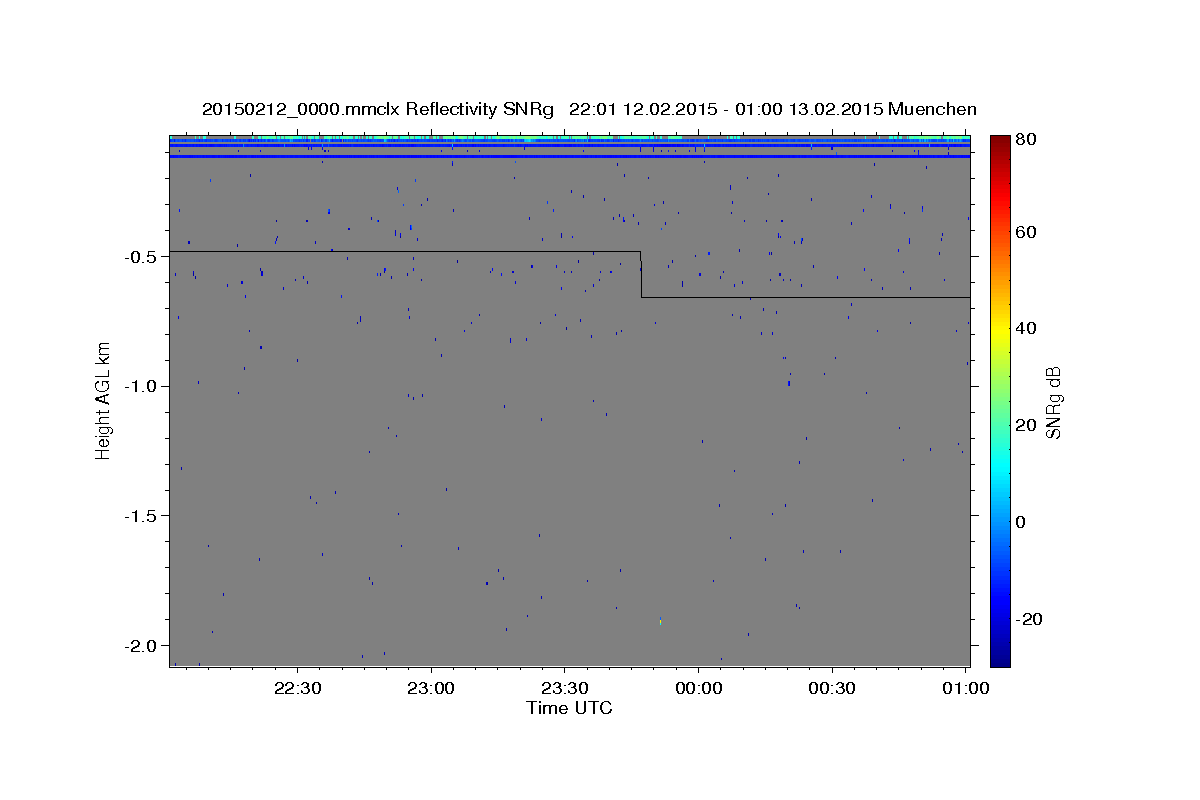Click the colorbar value 20
This screenshot has height=800, width=1200.
1027,425
